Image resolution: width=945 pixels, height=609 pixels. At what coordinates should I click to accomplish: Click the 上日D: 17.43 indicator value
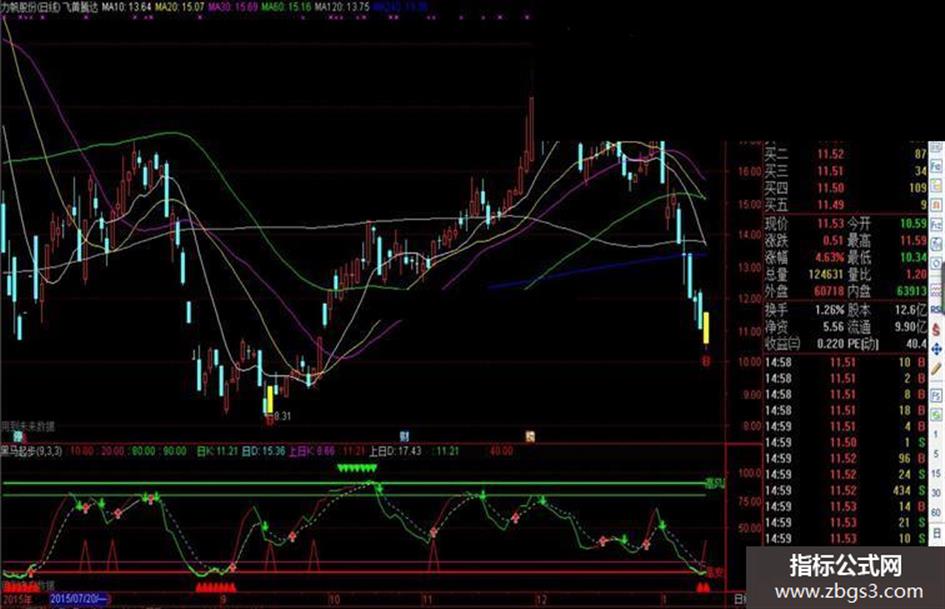pos(395,451)
